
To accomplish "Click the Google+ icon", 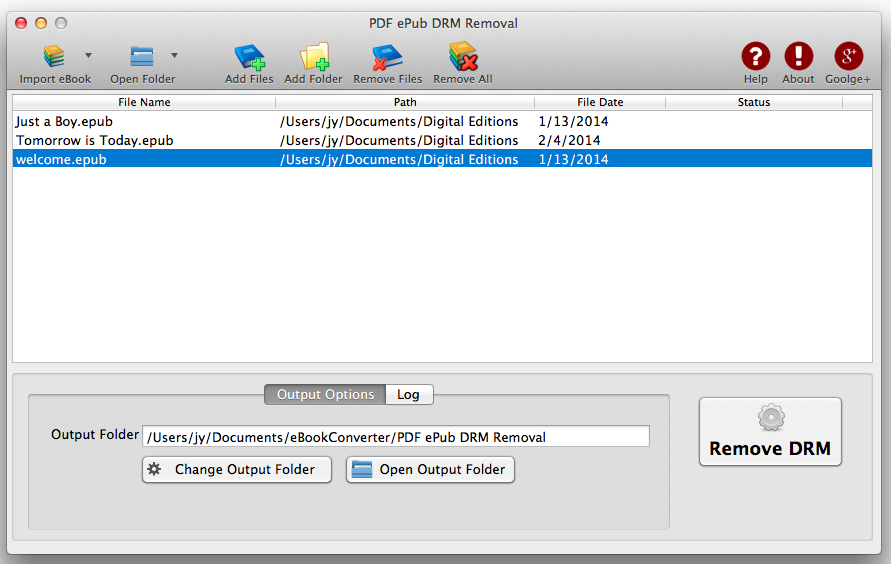I will (x=848, y=56).
